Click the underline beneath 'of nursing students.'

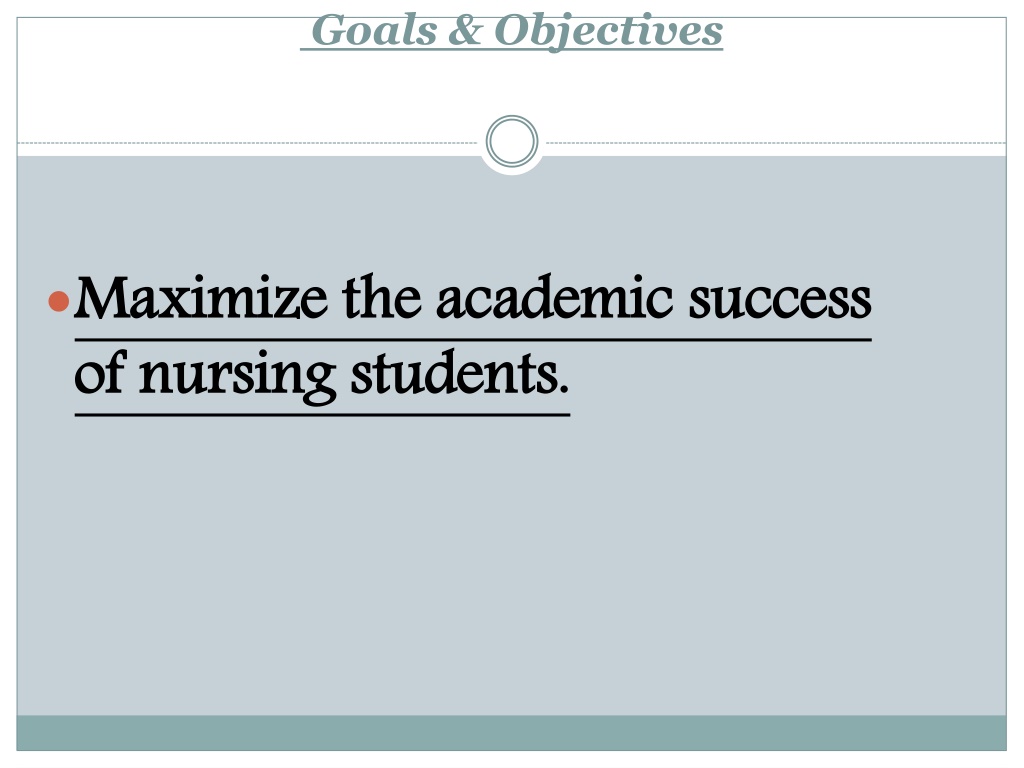(323, 415)
